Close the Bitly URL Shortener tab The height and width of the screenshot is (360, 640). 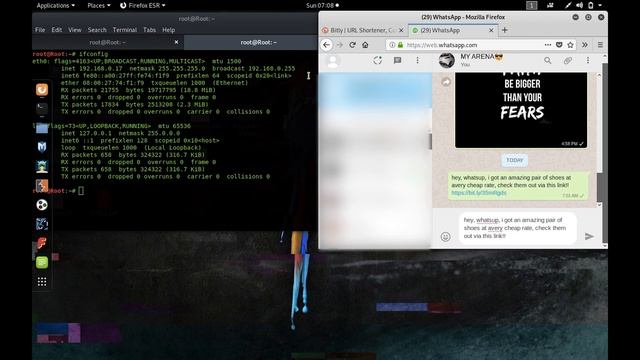click(401, 30)
